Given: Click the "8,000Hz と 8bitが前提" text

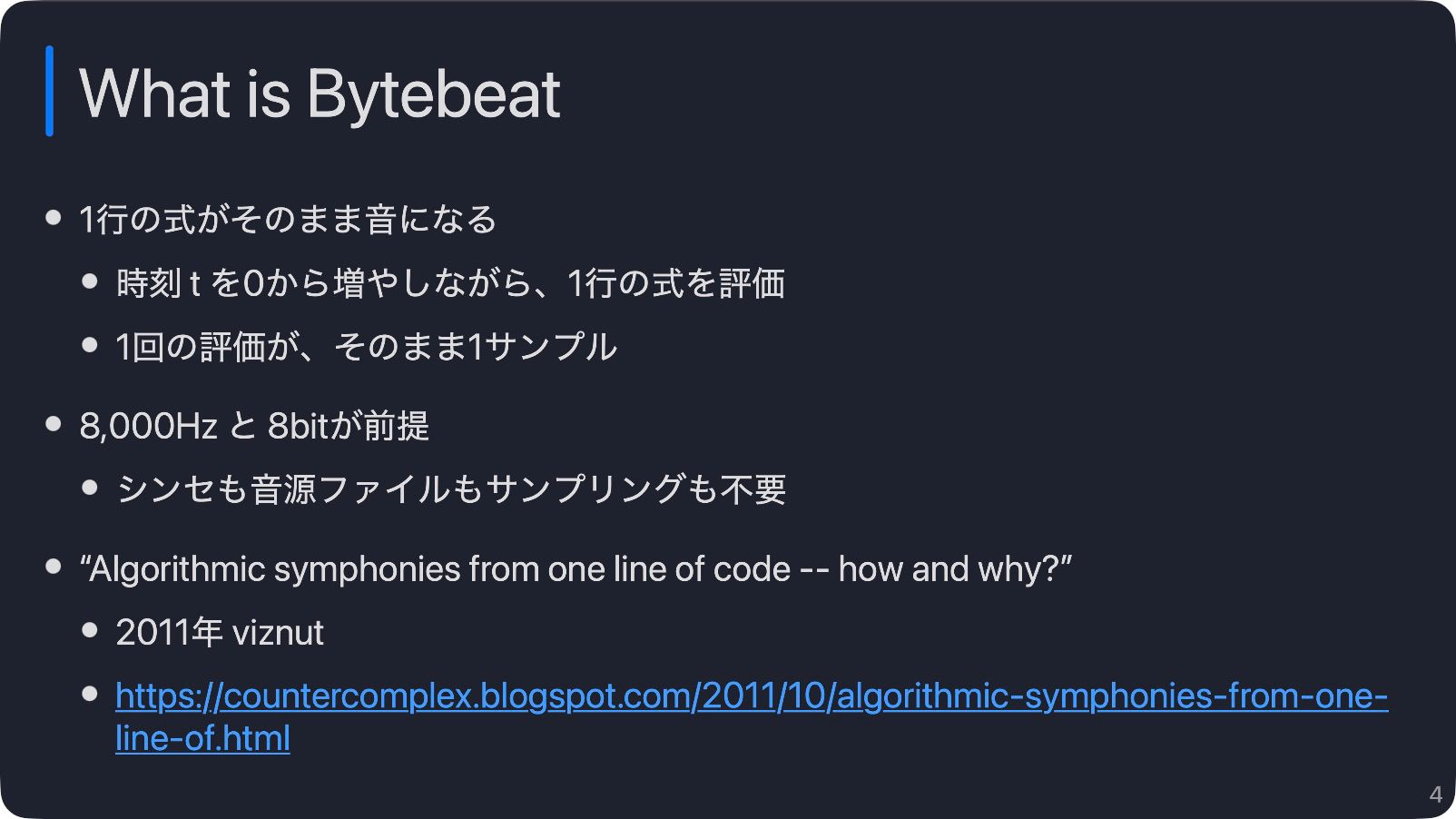Looking at the screenshot, I should pos(254,426).
